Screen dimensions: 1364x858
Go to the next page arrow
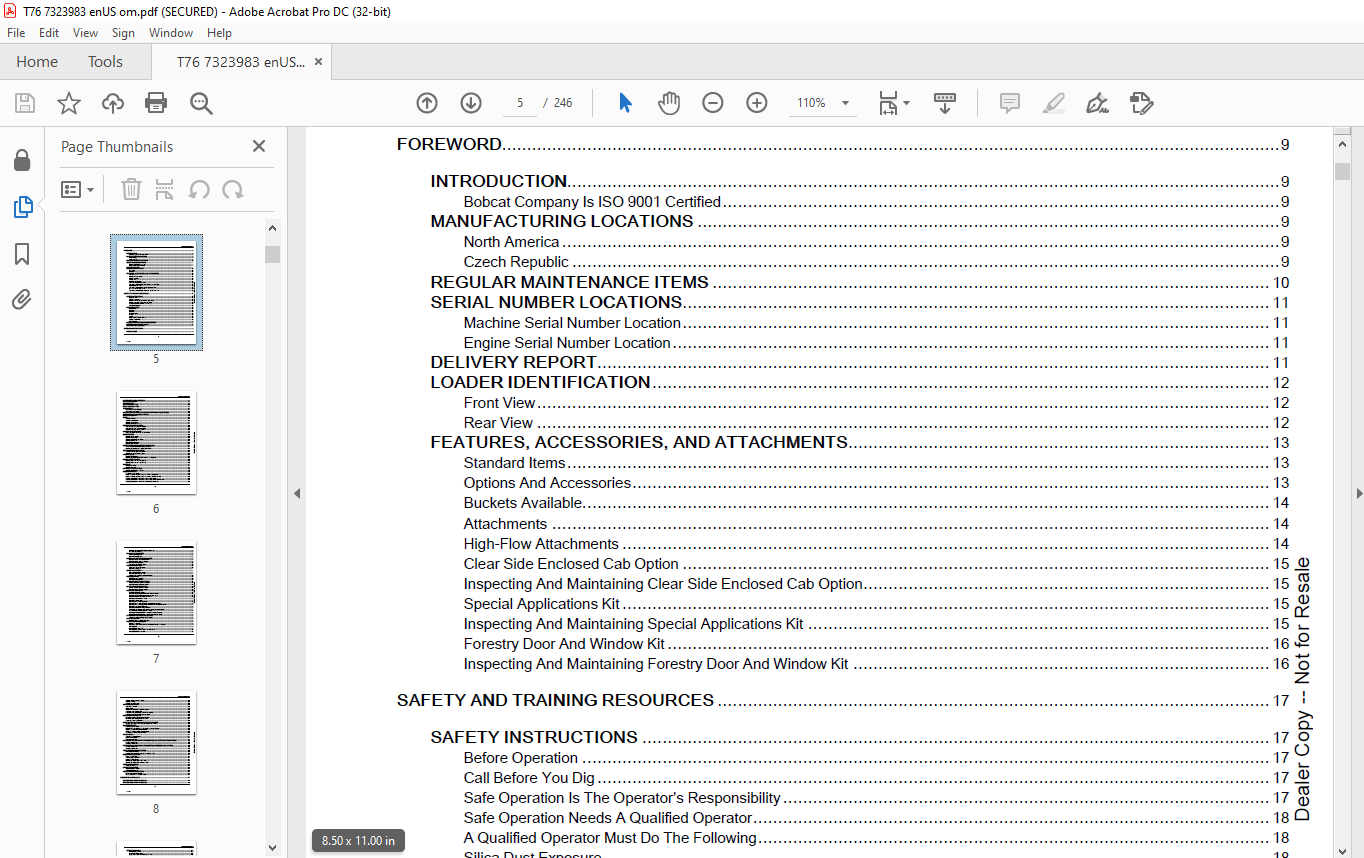pyautogui.click(x=471, y=103)
